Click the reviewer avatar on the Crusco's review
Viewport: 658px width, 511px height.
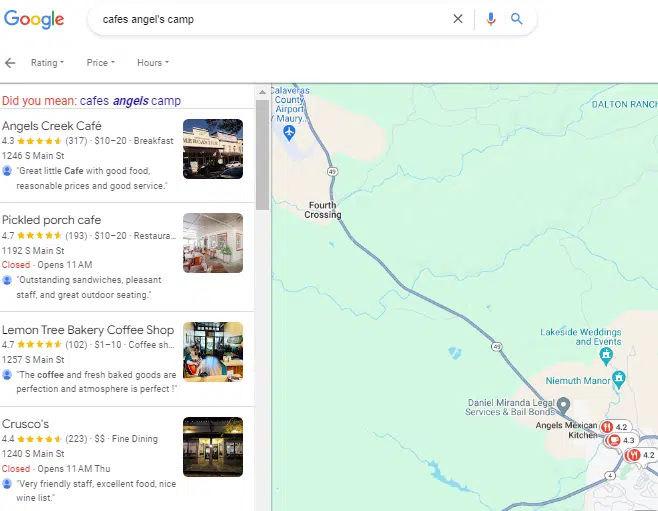(x=7, y=484)
